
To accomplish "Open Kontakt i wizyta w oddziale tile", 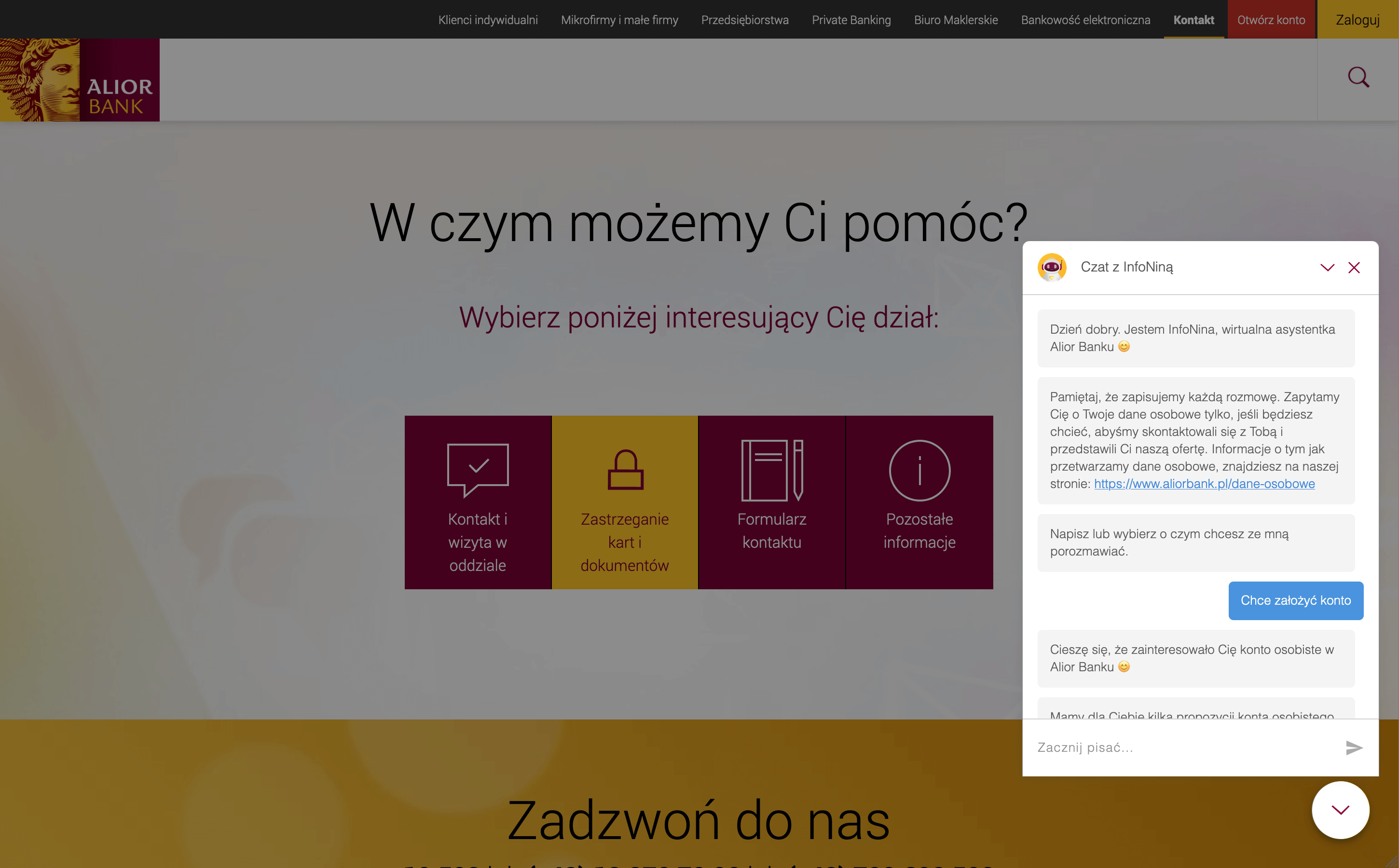I will pos(478,502).
